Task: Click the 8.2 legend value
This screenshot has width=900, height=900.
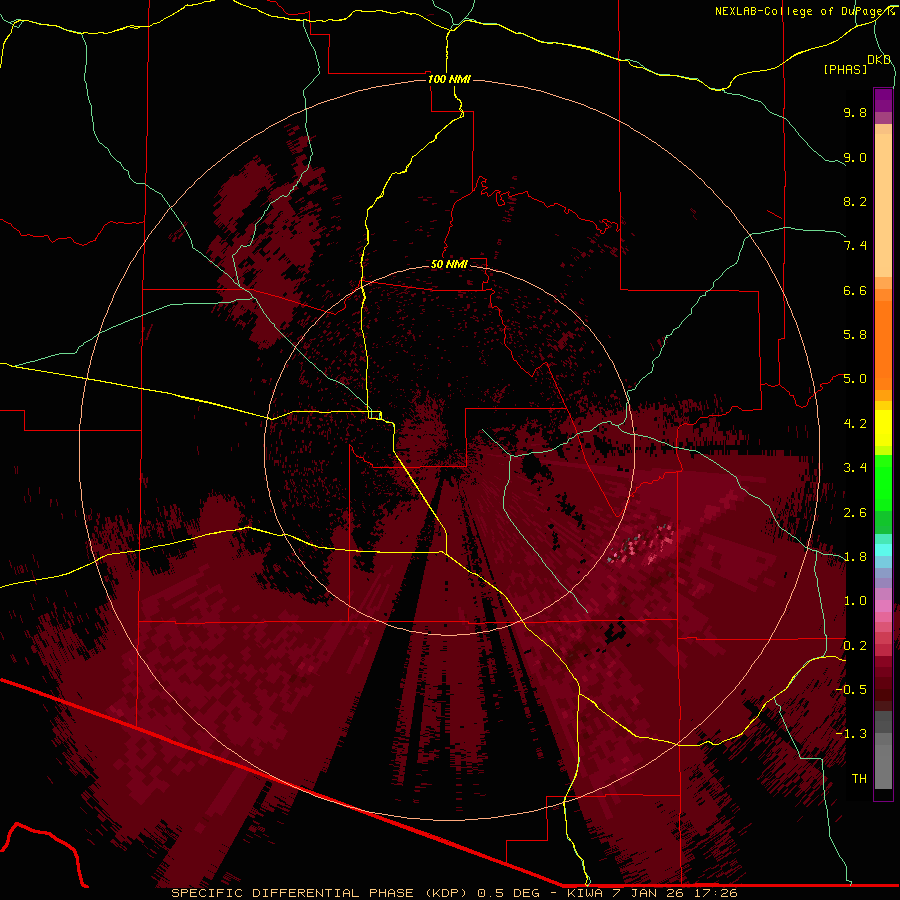Action: tap(855, 201)
